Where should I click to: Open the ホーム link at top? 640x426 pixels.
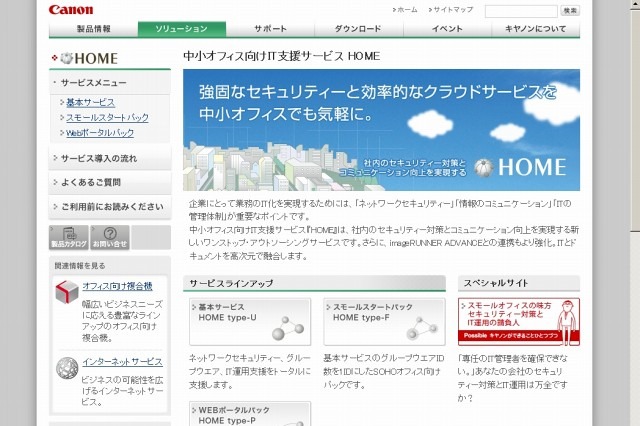click(x=405, y=10)
